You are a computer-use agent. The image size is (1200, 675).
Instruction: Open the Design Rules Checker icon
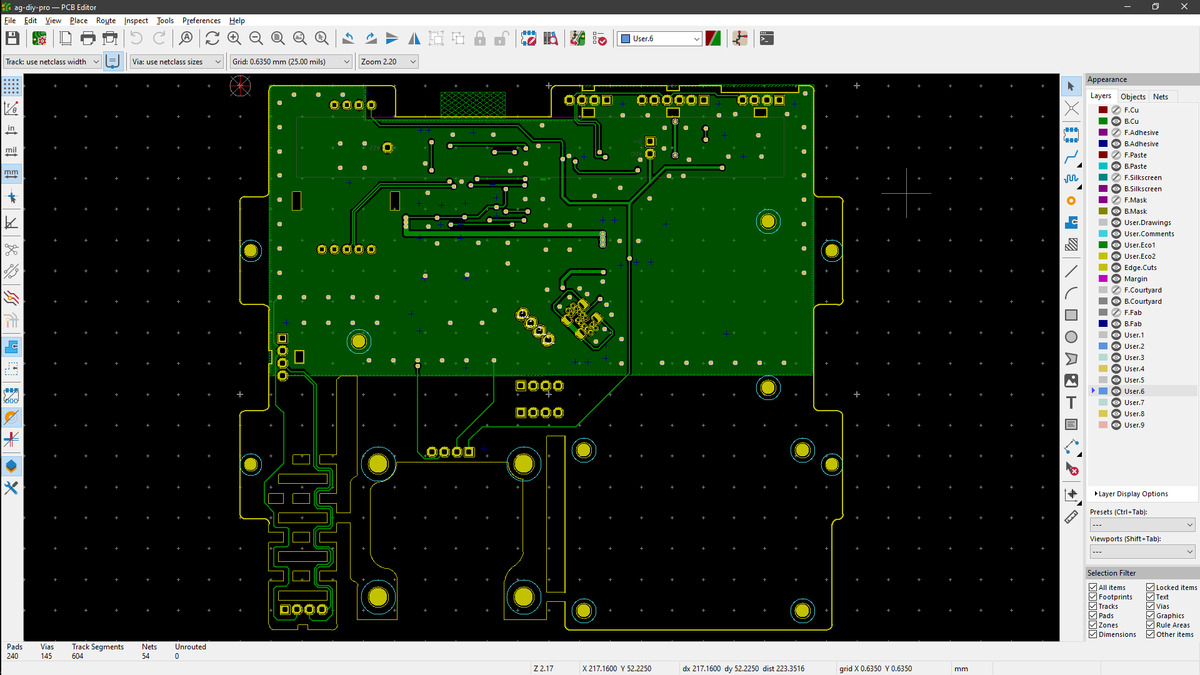click(599, 38)
